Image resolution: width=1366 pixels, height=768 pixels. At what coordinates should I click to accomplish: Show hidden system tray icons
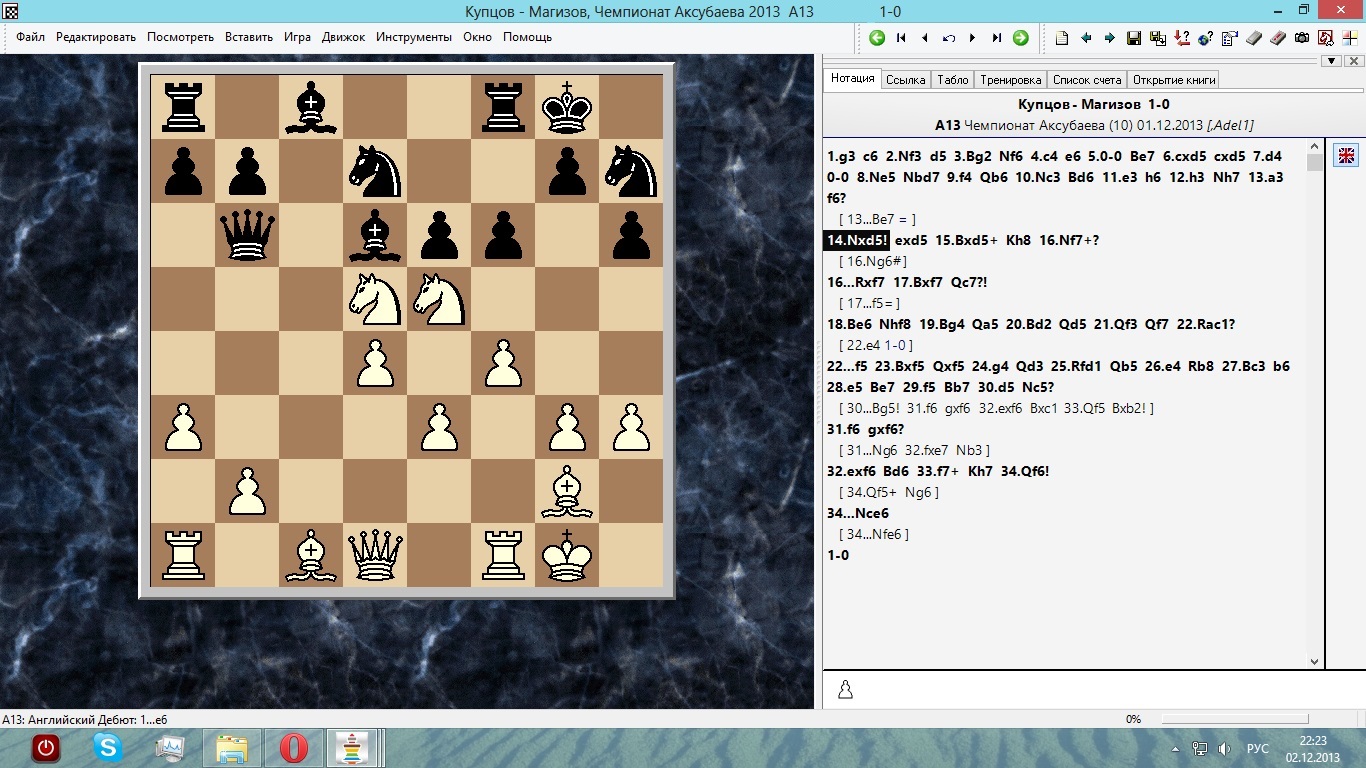coord(1175,749)
